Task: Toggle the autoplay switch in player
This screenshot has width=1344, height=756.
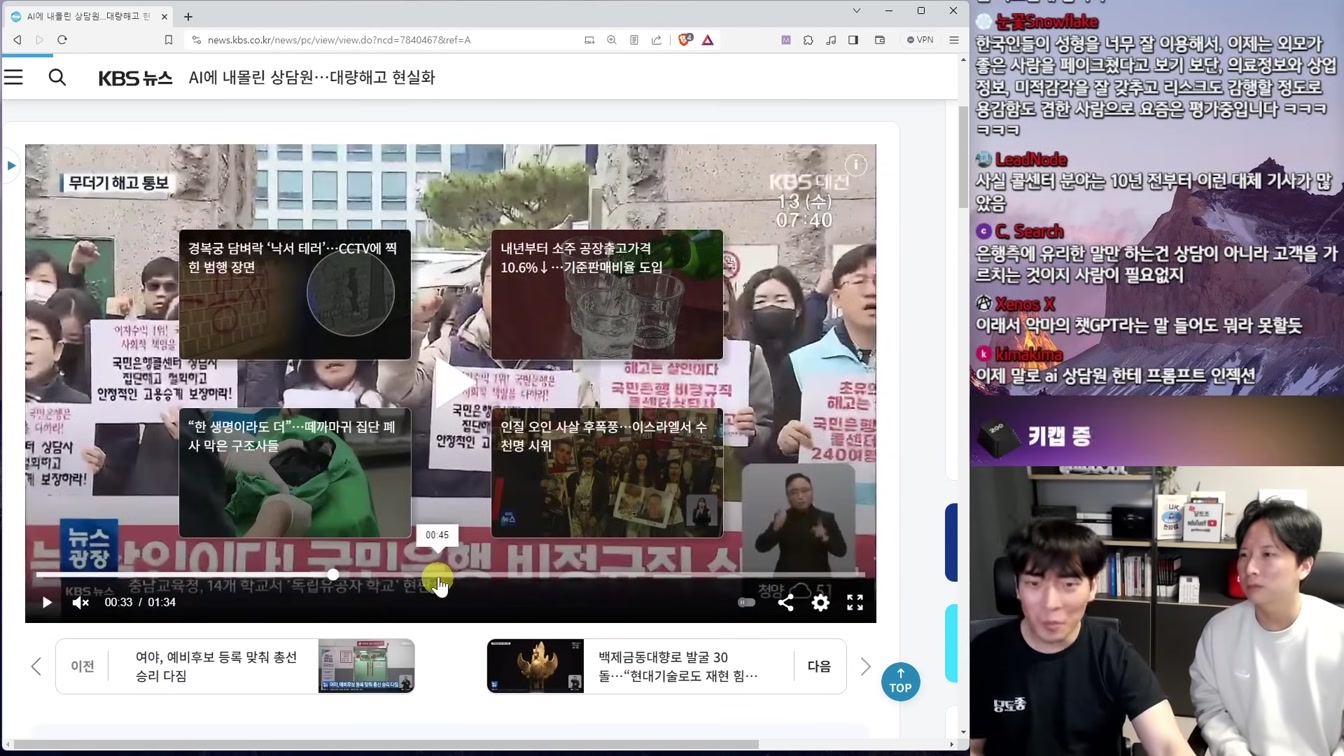Action: pyautogui.click(x=746, y=602)
